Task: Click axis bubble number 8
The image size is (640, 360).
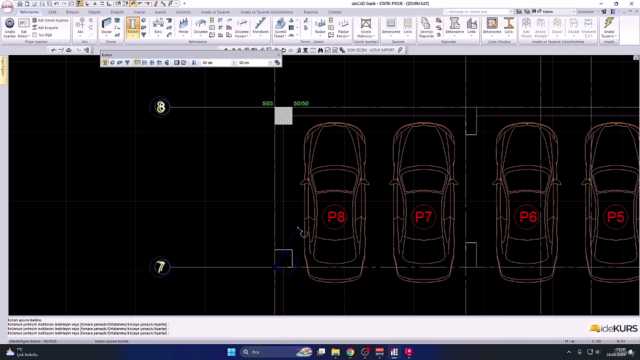Action: tap(160, 107)
